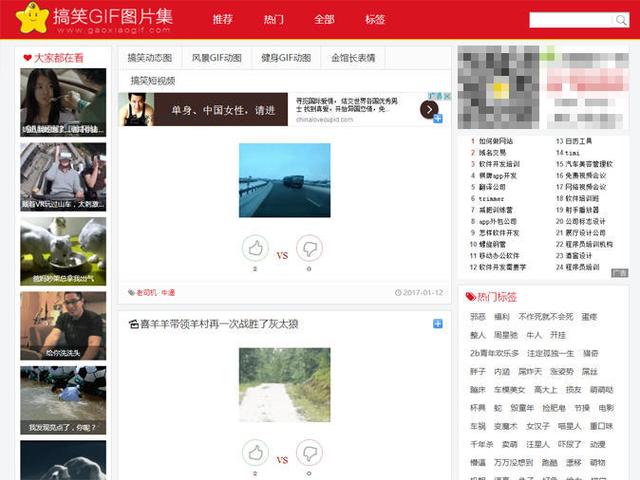
Task: Click the 周星驰 hot tag
Action: point(506,335)
